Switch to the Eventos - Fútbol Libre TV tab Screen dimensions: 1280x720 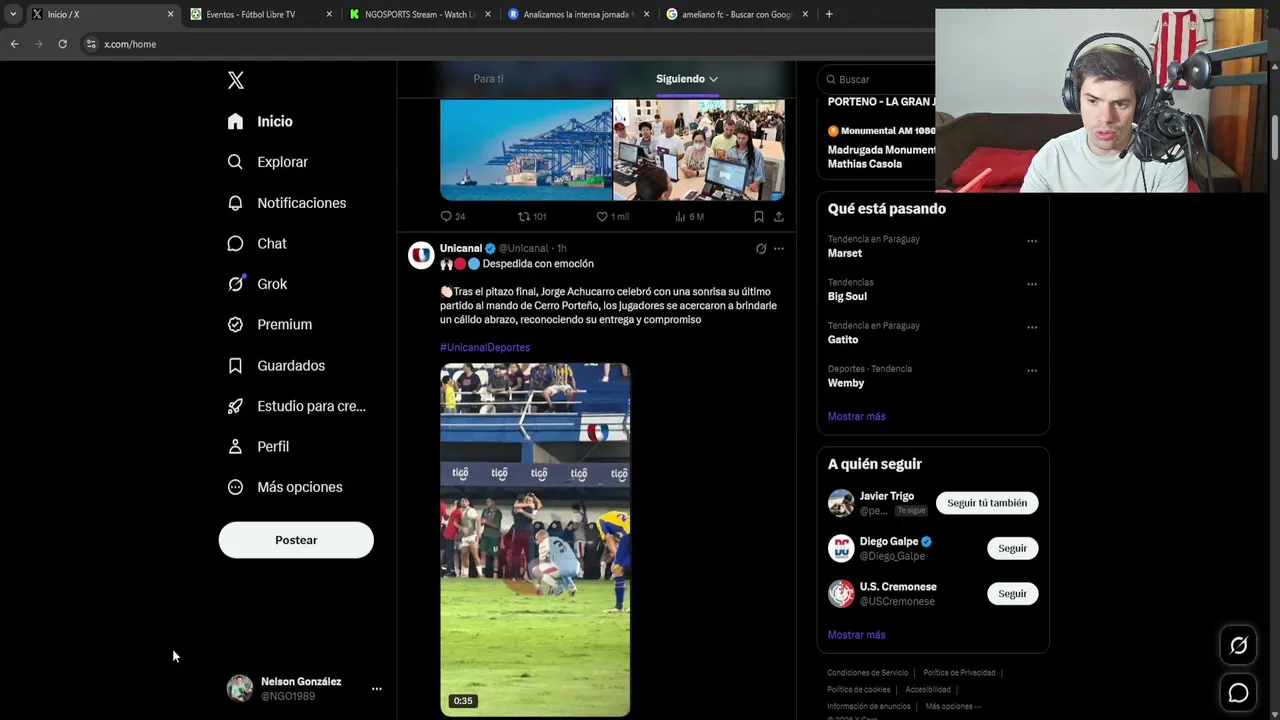[260, 14]
